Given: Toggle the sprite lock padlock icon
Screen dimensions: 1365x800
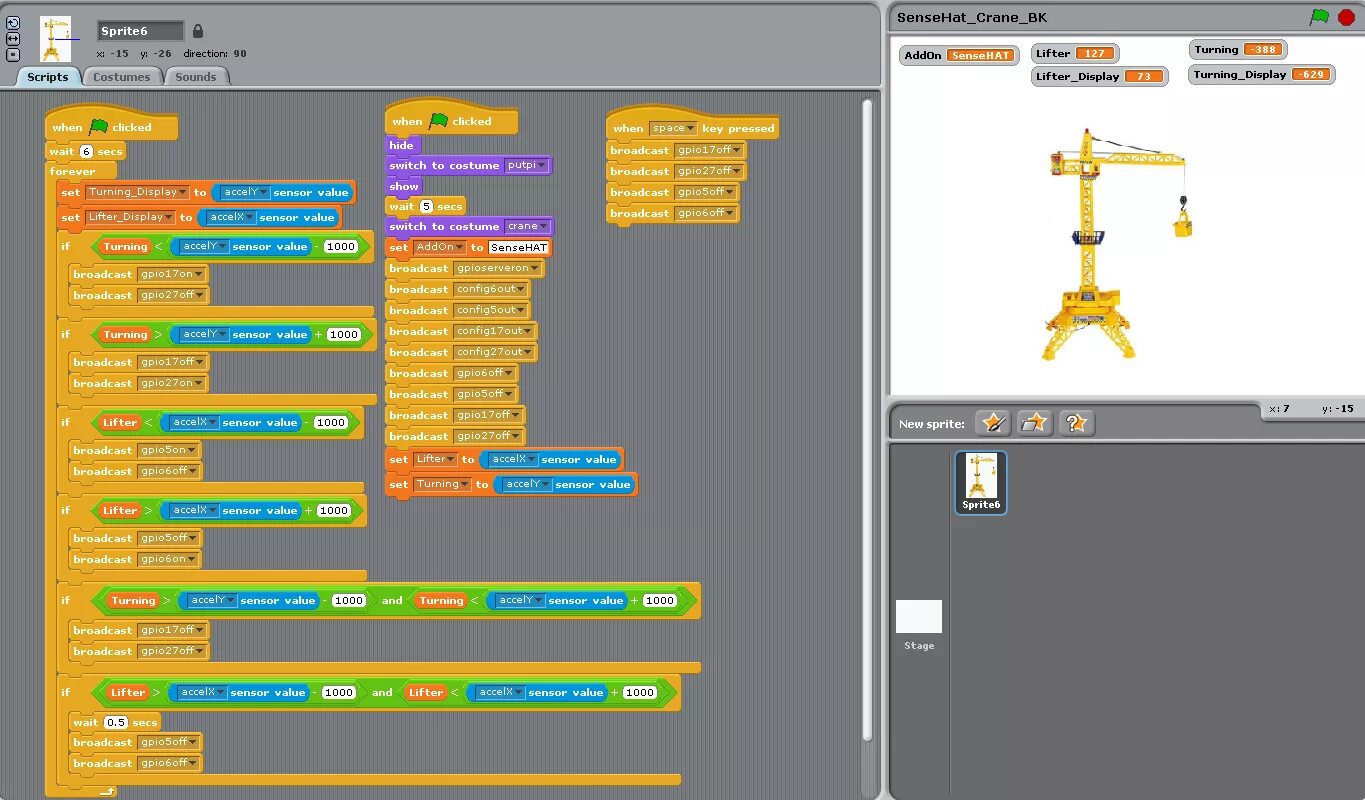Looking at the screenshot, I should click(197, 31).
